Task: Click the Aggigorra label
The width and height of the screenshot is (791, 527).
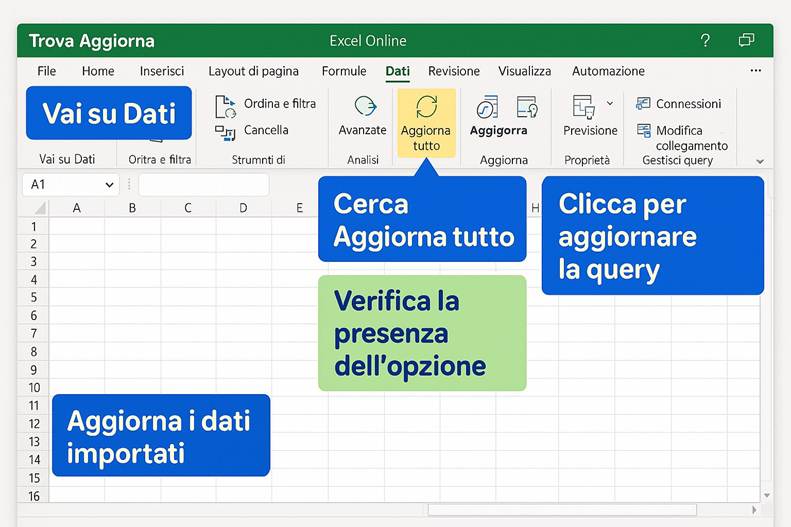Action: tap(498, 131)
